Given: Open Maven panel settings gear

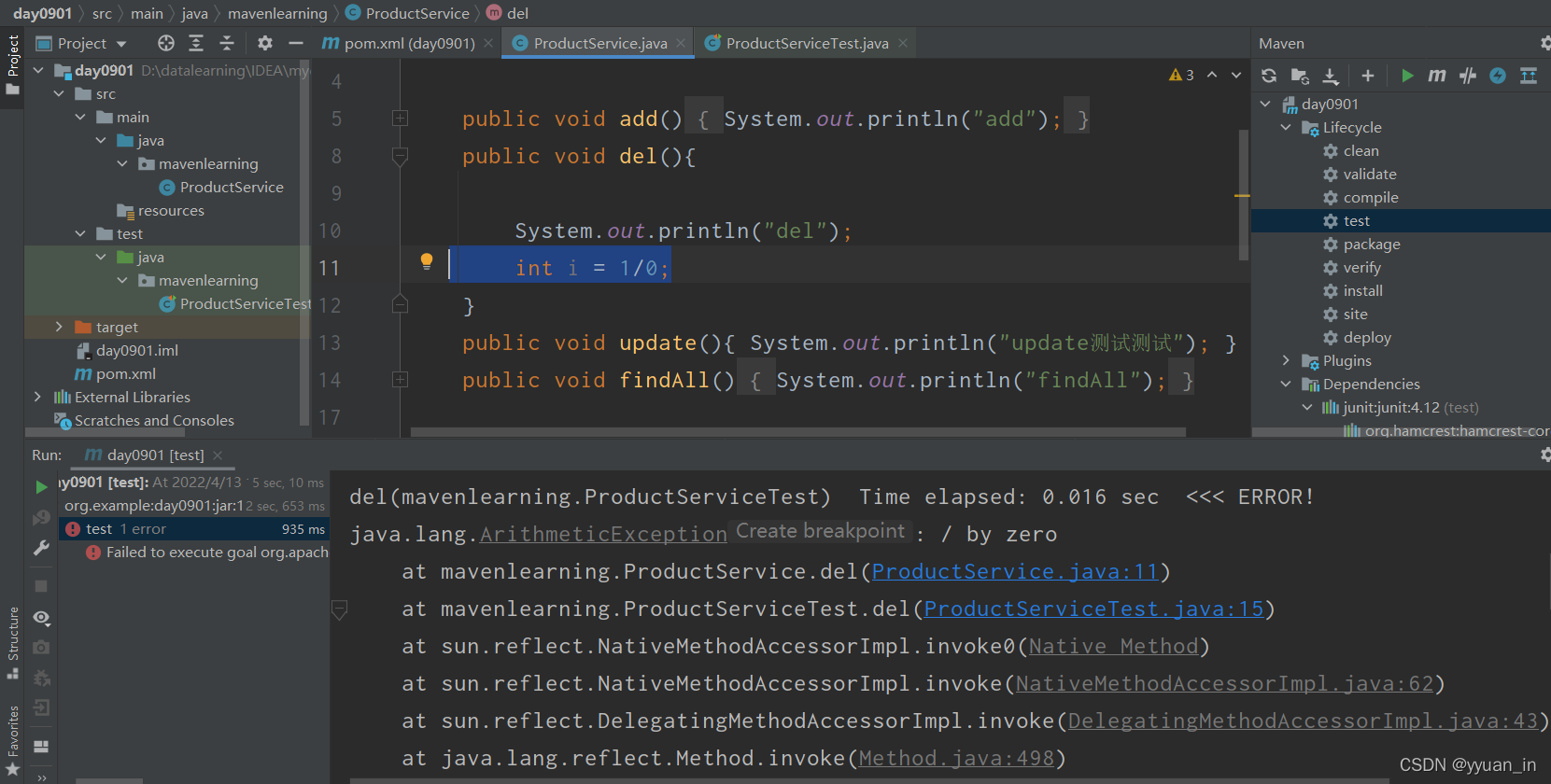Looking at the screenshot, I should 1545,43.
